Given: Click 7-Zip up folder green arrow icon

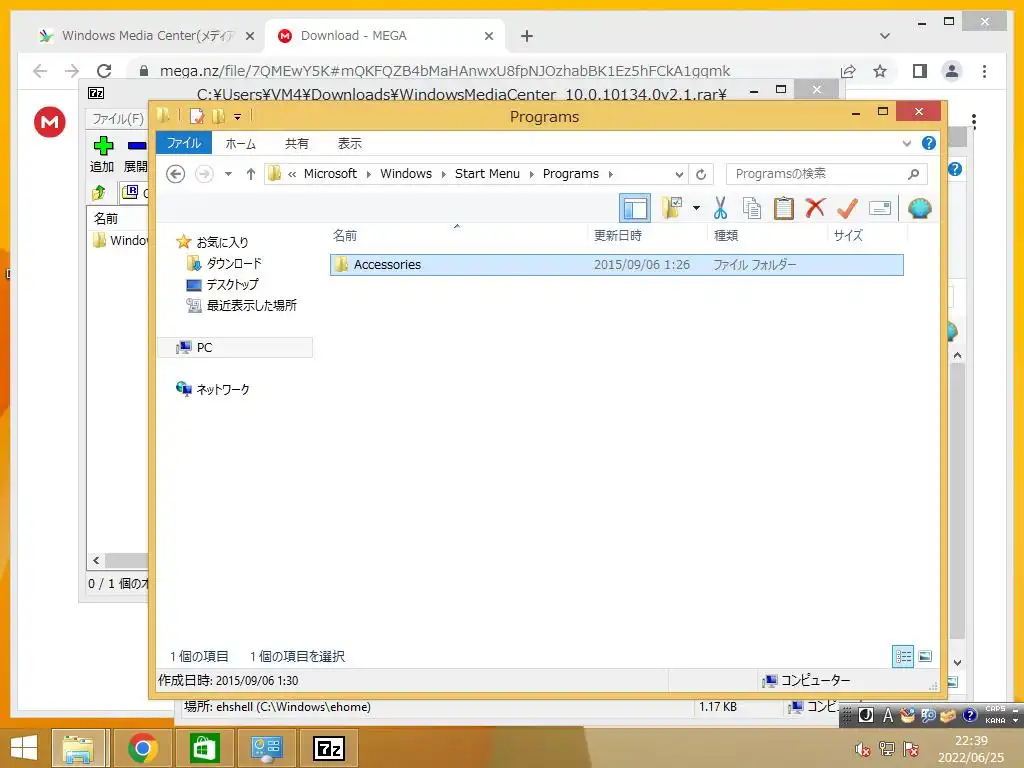Looking at the screenshot, I should (99, 192).
